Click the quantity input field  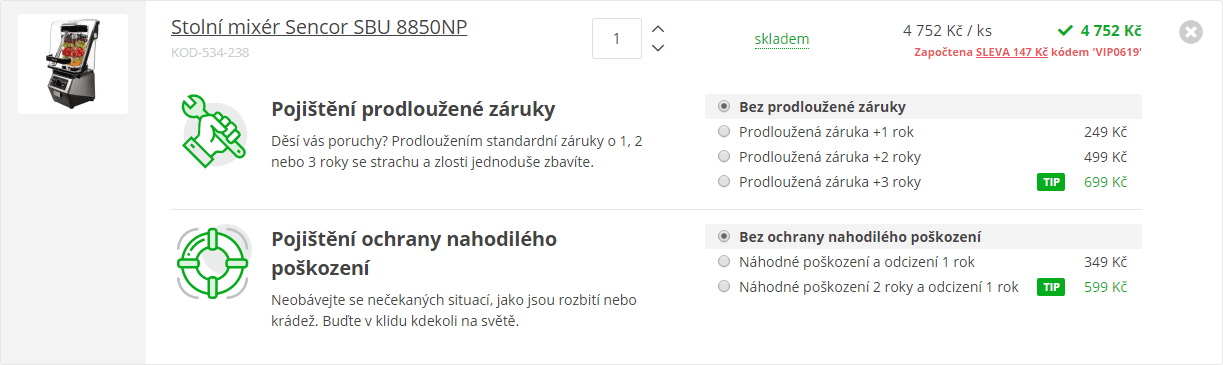[617, 39]
